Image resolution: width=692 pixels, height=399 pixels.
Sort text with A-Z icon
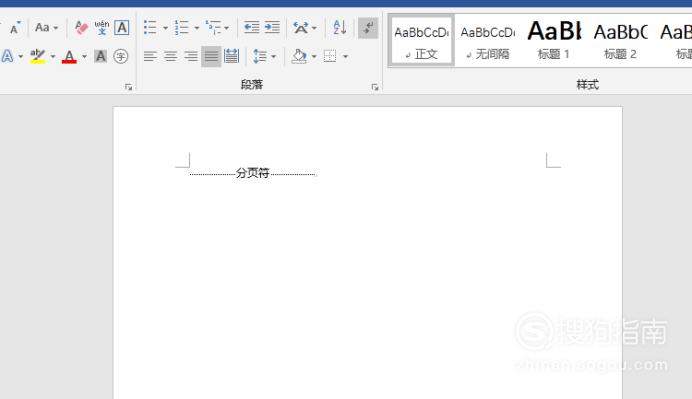(x=340, y=28)
